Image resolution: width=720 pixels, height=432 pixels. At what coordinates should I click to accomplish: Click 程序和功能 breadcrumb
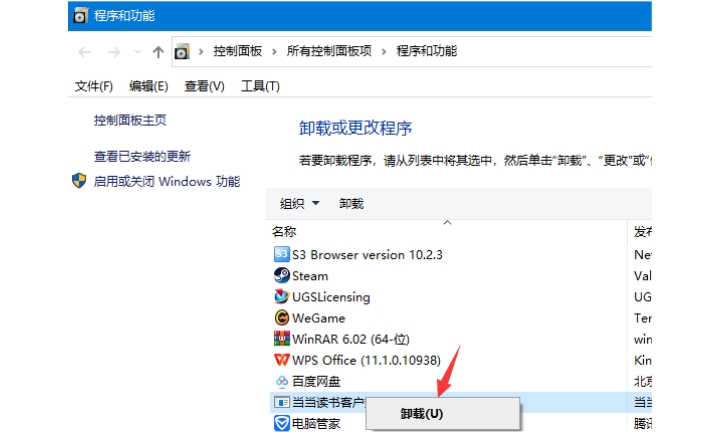pos(427,51)
